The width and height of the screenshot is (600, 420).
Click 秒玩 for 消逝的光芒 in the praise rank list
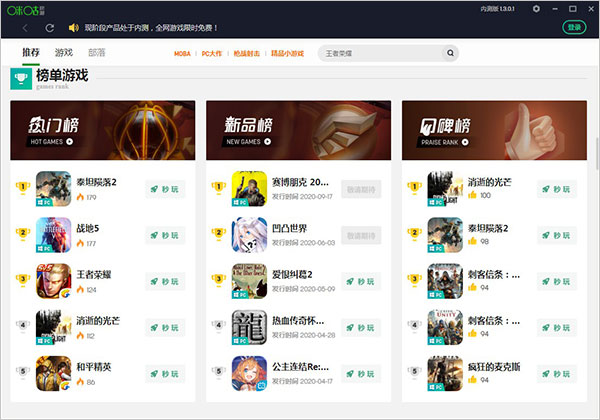click(x=557, y=189)
